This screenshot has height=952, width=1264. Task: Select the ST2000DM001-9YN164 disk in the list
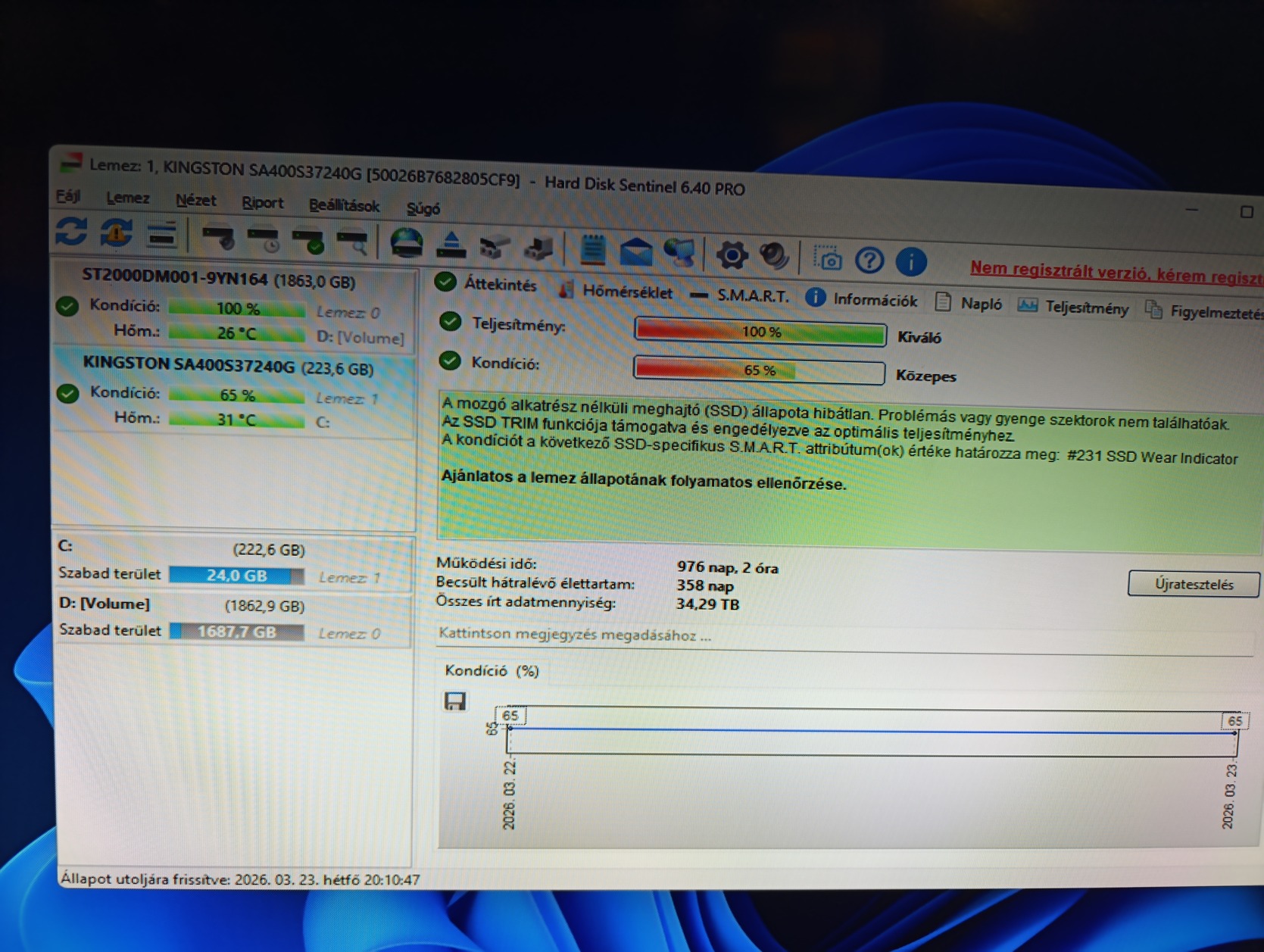[233, 307]
